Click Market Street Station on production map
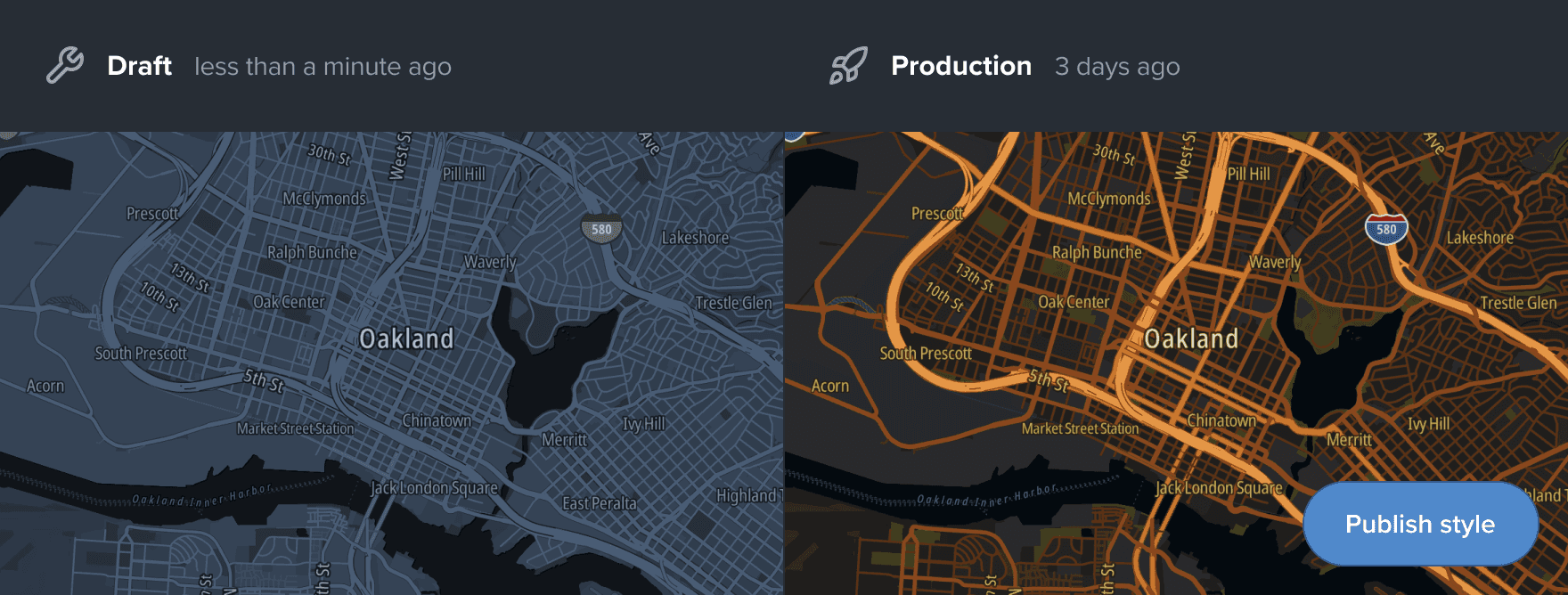1568x595 pixels. pos(1080,428)
